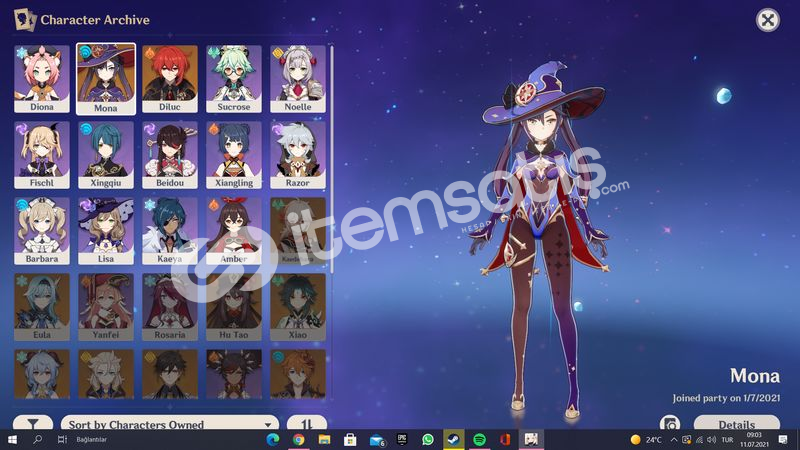This screenshot has height=450, width=800.
Task: Choose Sucrose in the archive
Action: 234,79
